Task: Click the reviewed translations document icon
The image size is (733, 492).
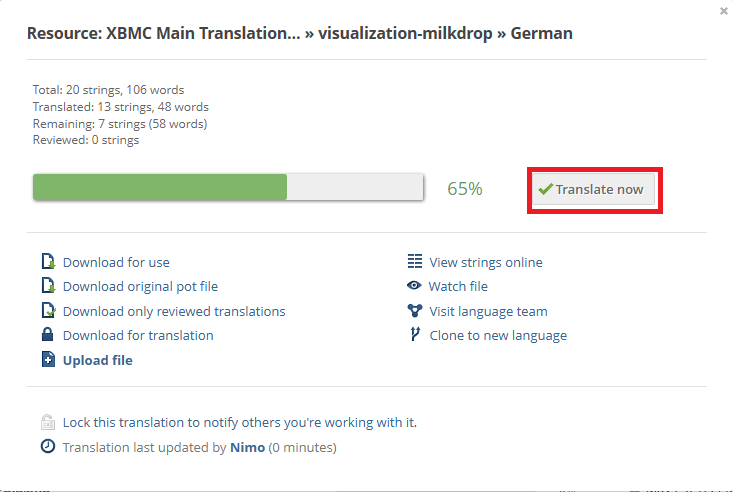Action: click(48, 310)
